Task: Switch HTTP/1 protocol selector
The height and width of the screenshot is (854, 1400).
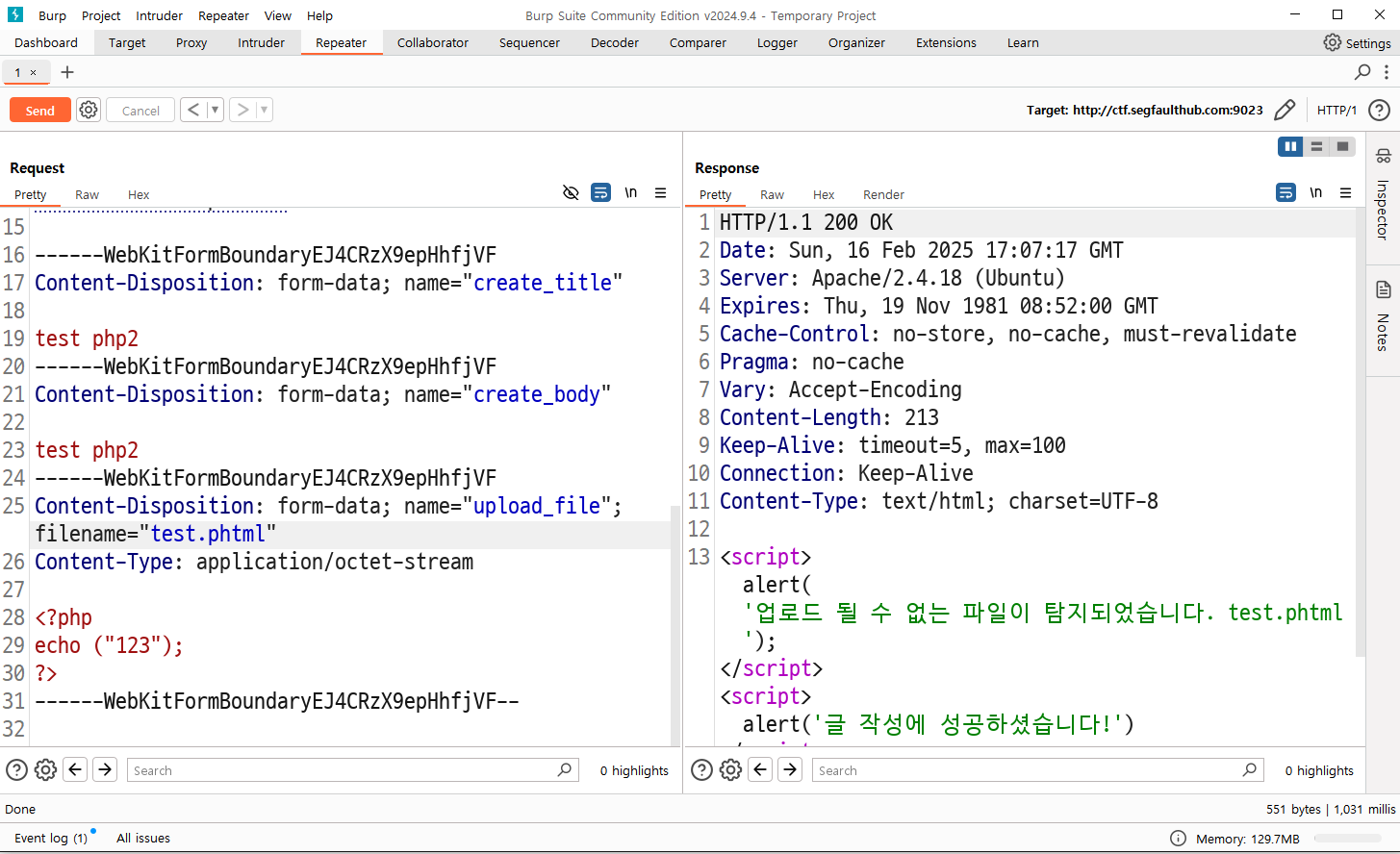Action: click(x=1336, y=110)
